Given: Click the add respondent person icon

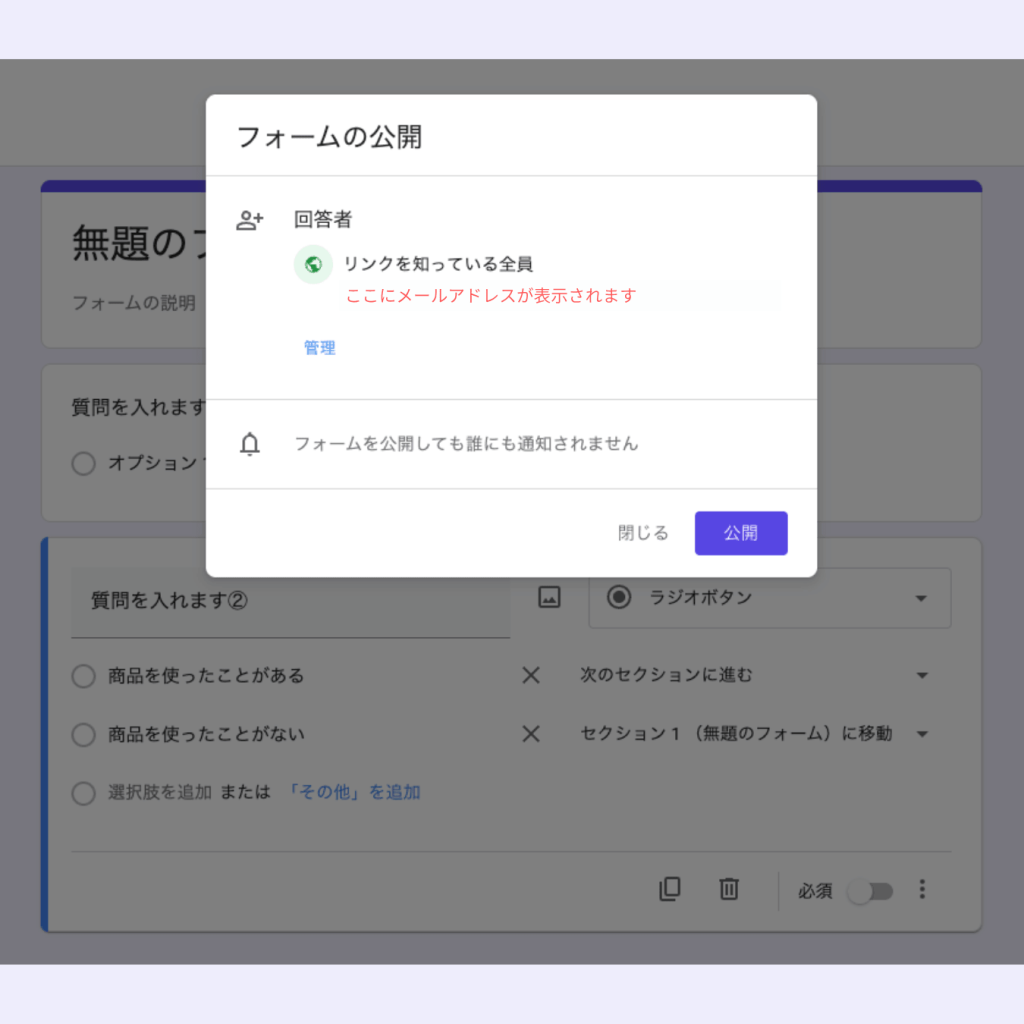Looking at the screenshot, I should 249,220.
